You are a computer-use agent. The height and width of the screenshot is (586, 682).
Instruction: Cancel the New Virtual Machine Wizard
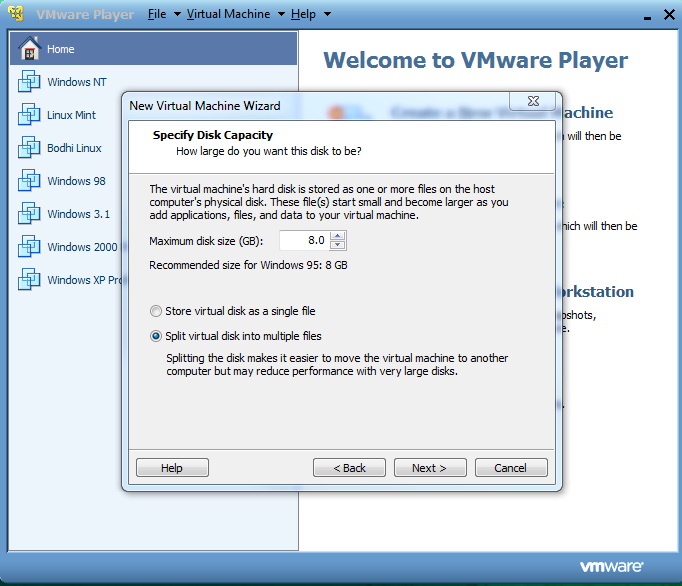click(x=511, y=468)
